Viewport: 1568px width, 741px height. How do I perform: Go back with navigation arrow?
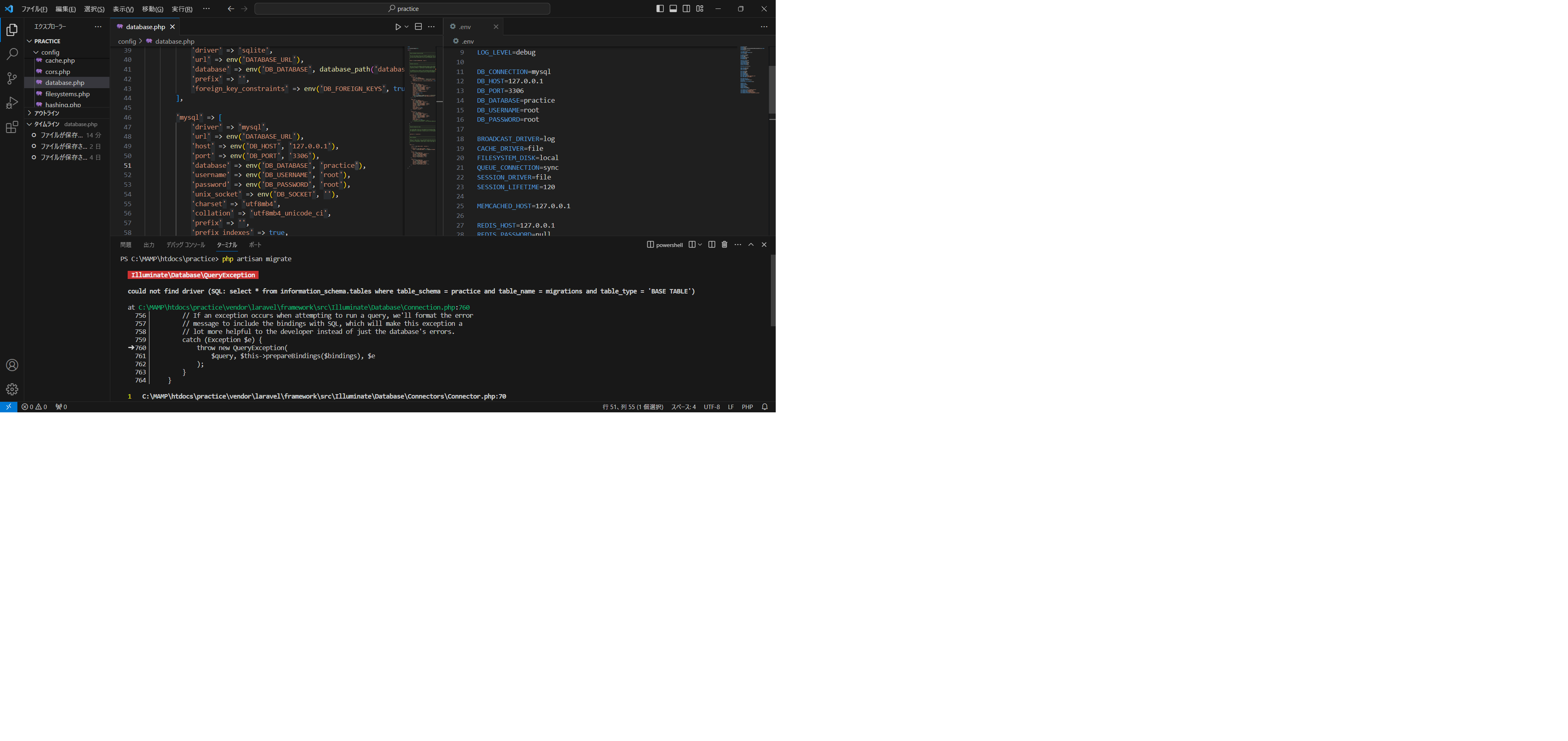[231, 8]
